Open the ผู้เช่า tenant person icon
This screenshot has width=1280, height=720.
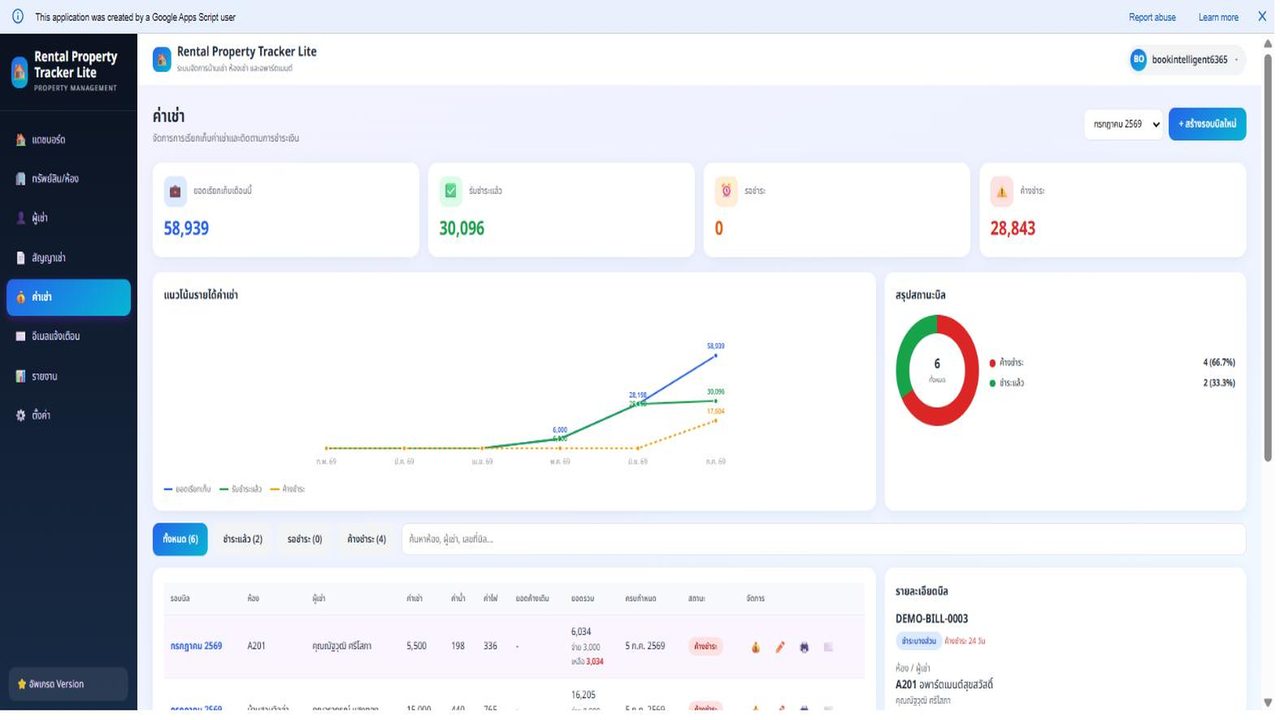coord(21,218)
